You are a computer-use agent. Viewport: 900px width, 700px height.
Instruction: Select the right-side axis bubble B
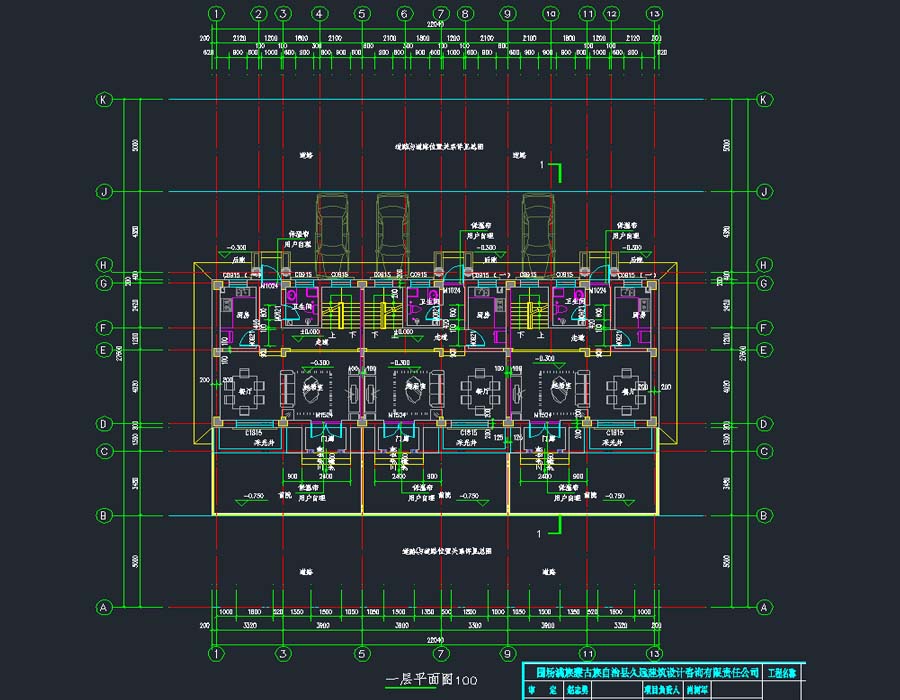click(x=763, y=515)
